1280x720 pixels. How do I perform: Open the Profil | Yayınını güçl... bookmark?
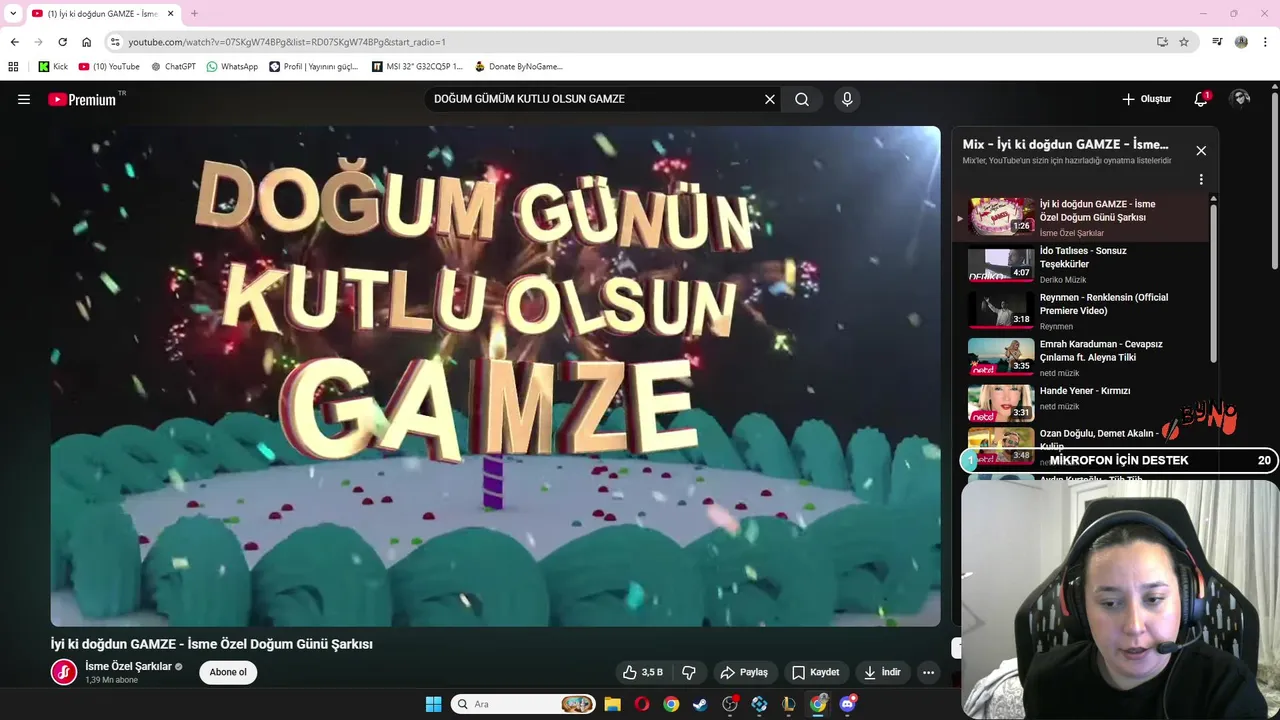click(x=314, y=67)
